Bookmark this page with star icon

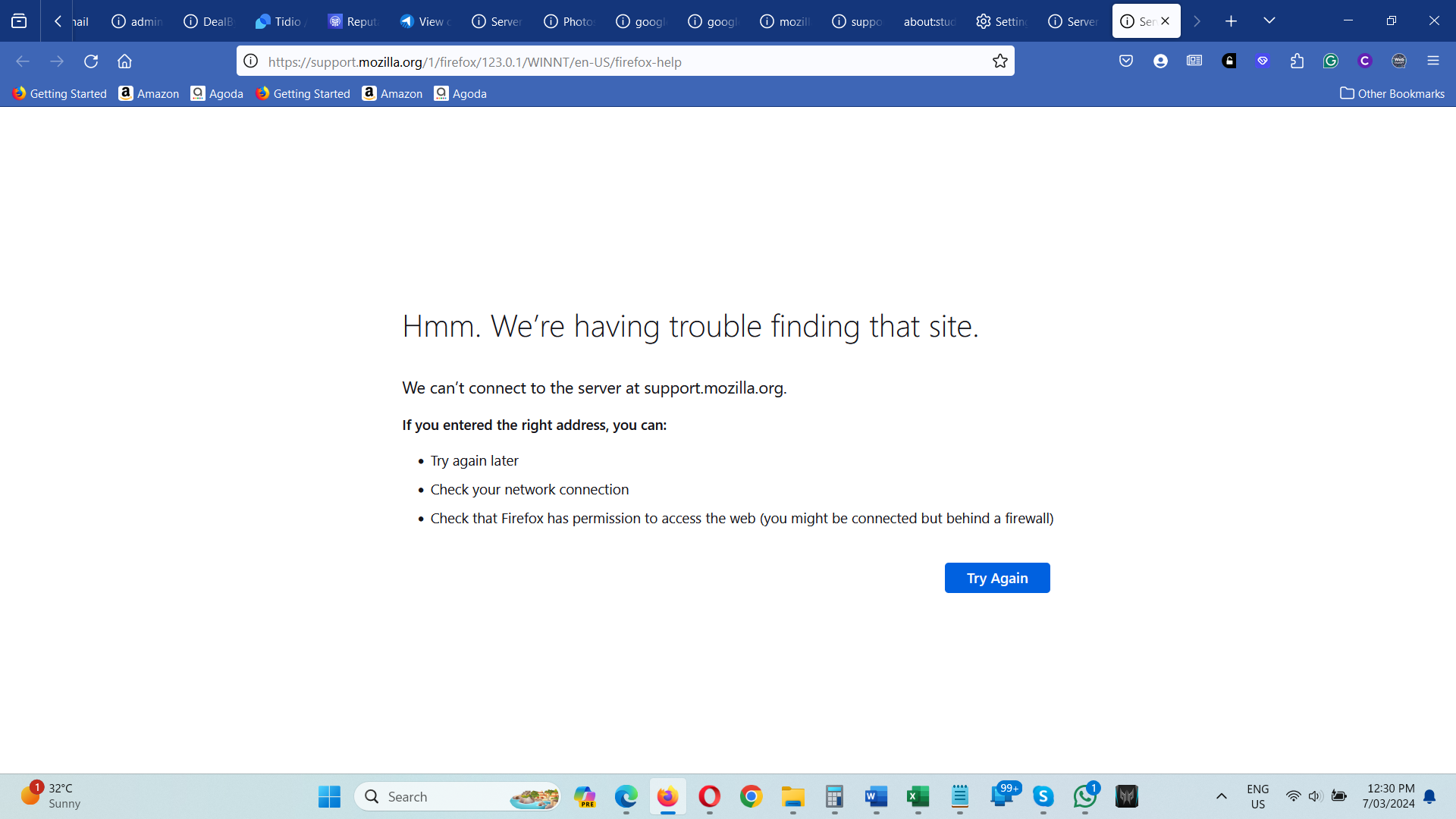(1000, 61)
